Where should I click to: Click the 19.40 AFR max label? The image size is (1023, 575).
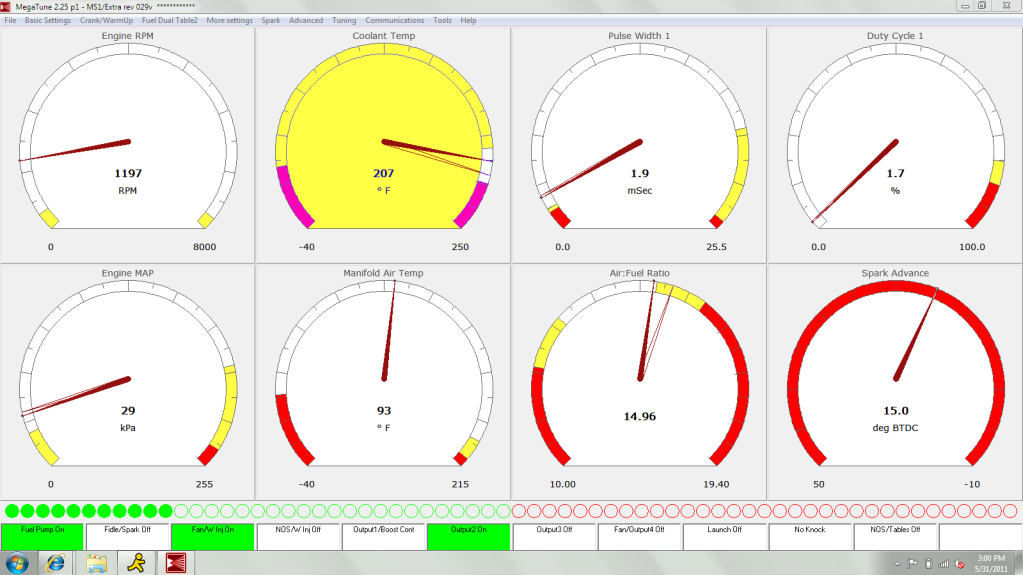716,484
